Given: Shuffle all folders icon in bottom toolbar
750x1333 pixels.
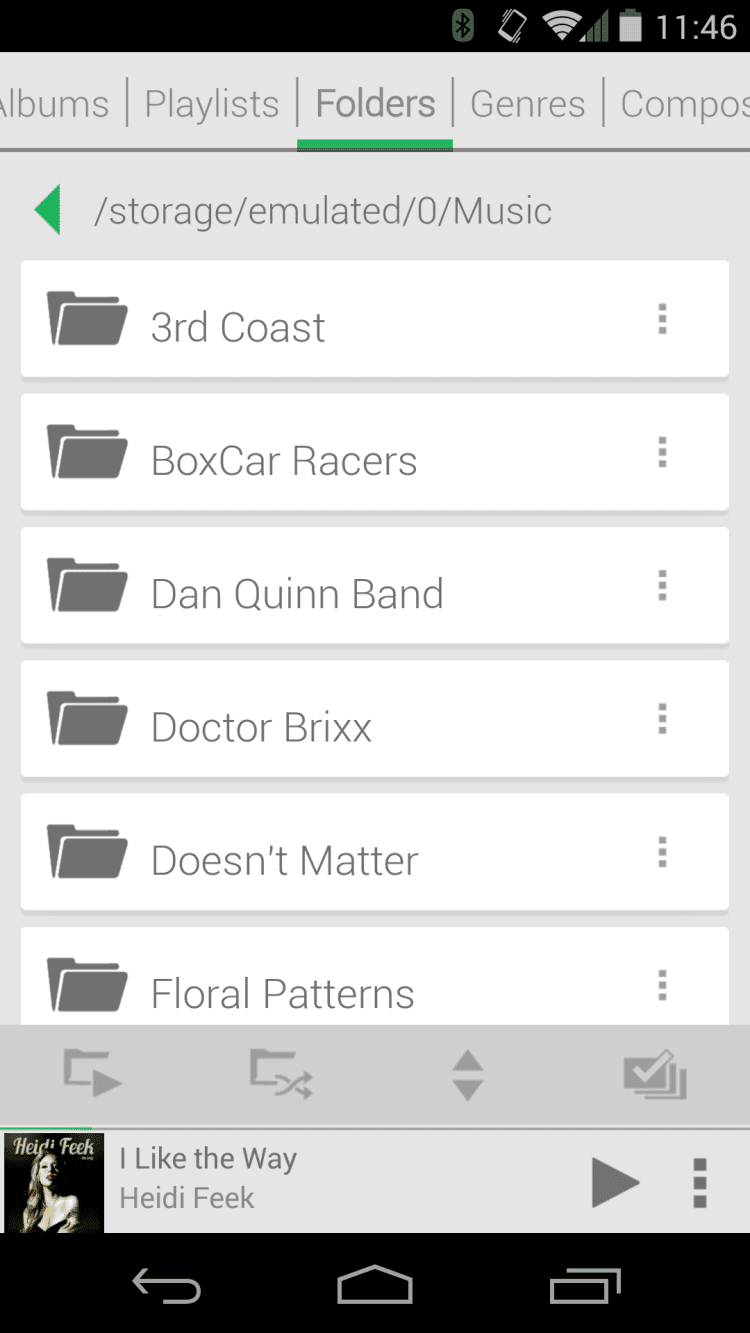Looking at the screenshot, I should (x=280, y=1074).
